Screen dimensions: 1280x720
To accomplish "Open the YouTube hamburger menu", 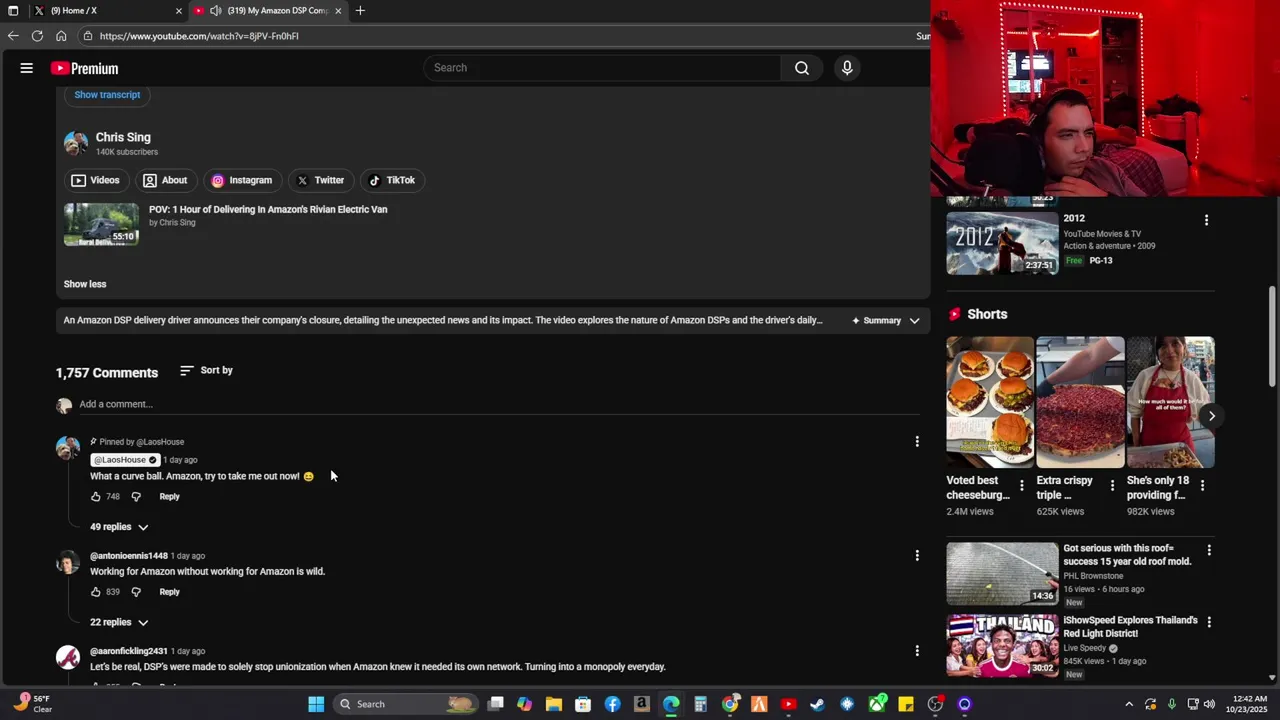I will click(27, 68).
